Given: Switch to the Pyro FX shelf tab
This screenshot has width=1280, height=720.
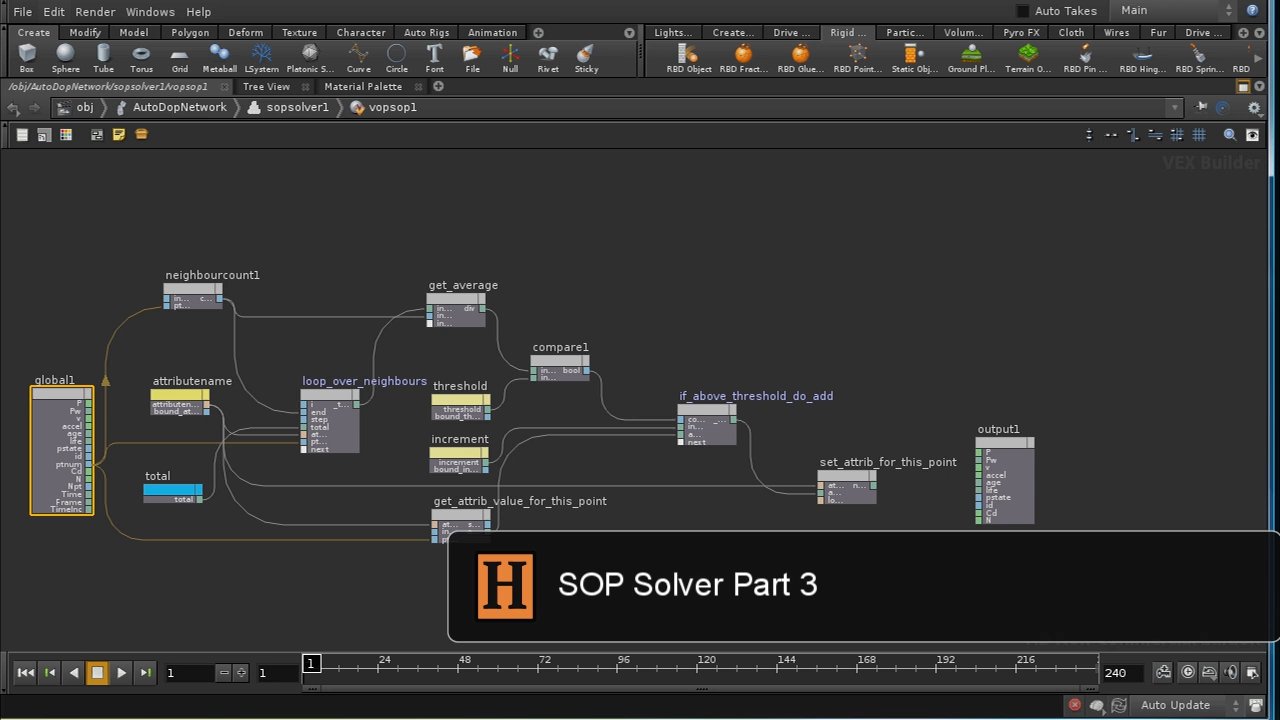Looking at the screenshot, I should click(1020, 32).
